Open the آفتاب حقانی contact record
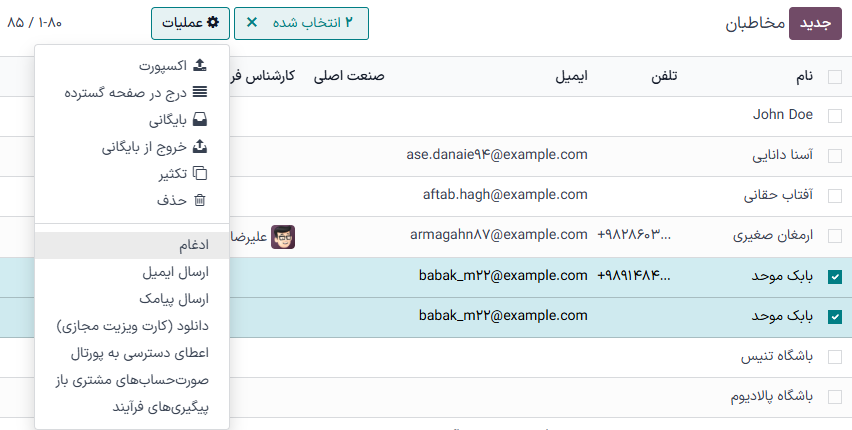Screen dimensions: 852x430 (x=778, y=195)
